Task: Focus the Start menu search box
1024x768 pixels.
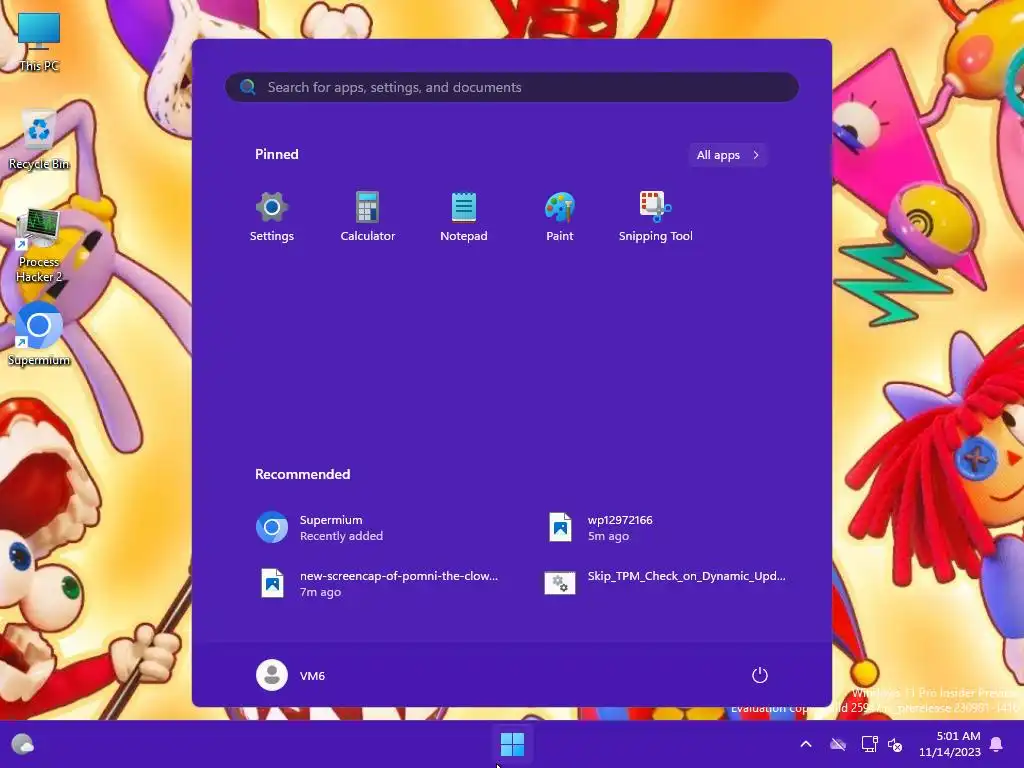Action: pyautogui.click(x=512, y=87)
